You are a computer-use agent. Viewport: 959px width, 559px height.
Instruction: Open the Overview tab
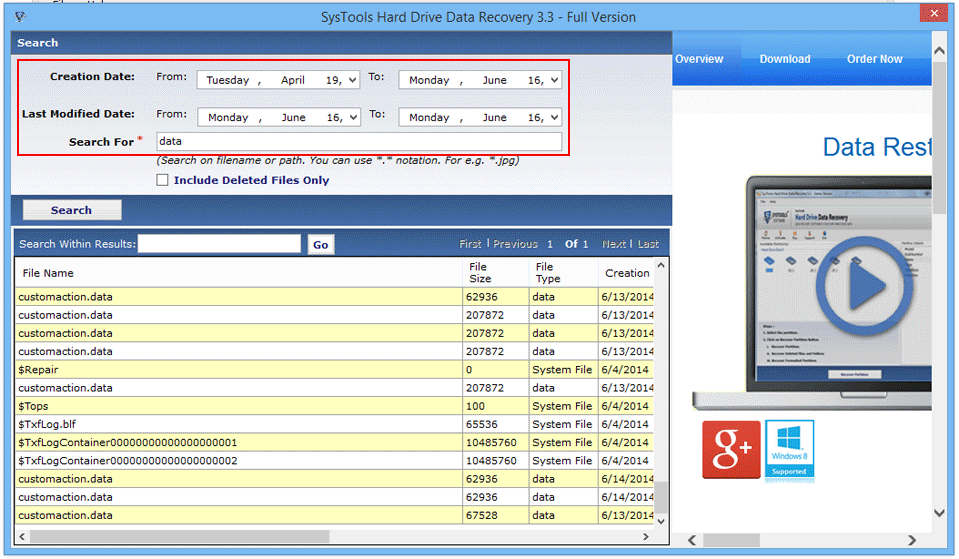pos(699,59)
